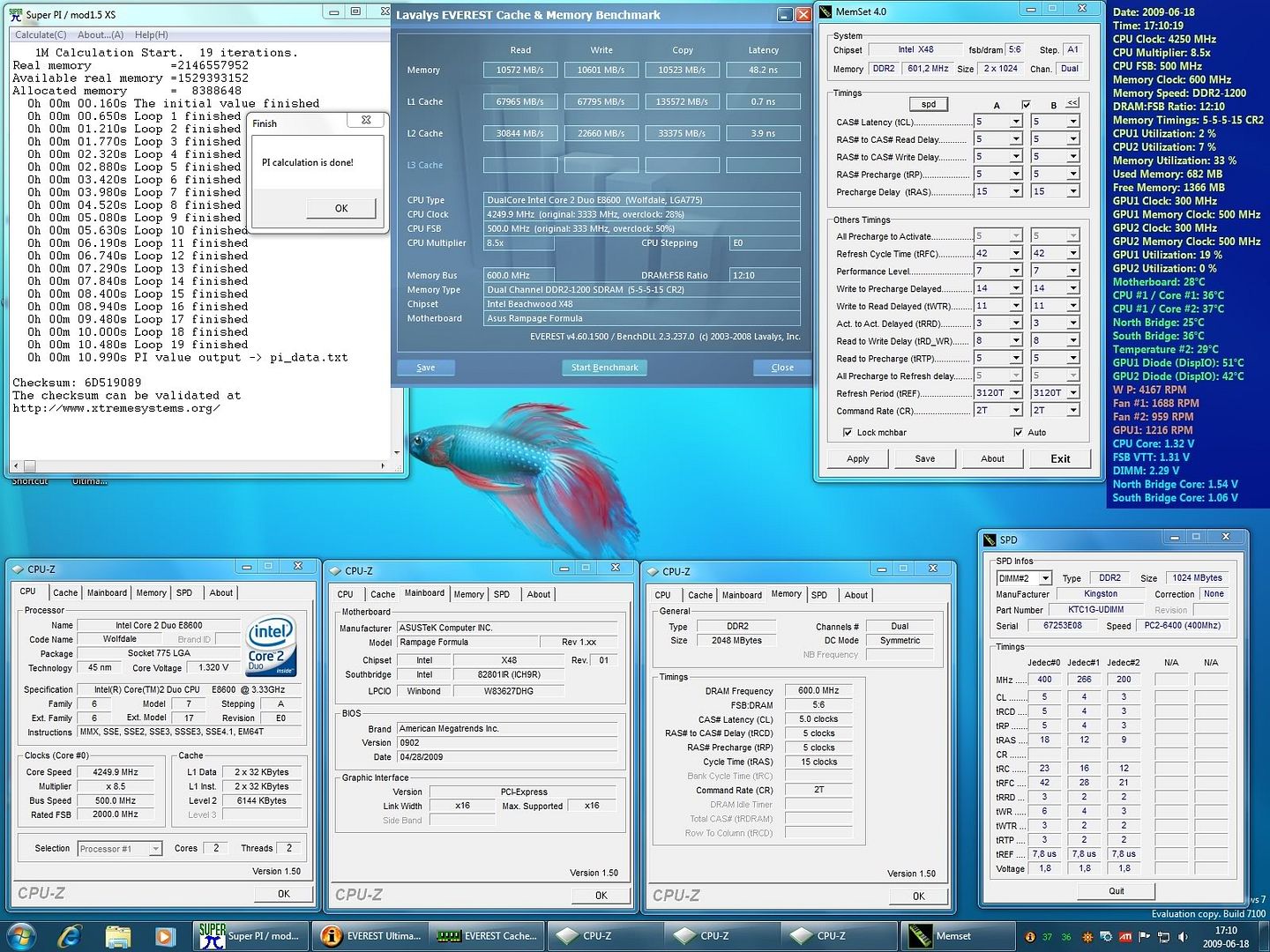The width and height of the screenshot is (1270, 952).
Task: Click Quit in the SPD window
Action: coord(1117,891)
